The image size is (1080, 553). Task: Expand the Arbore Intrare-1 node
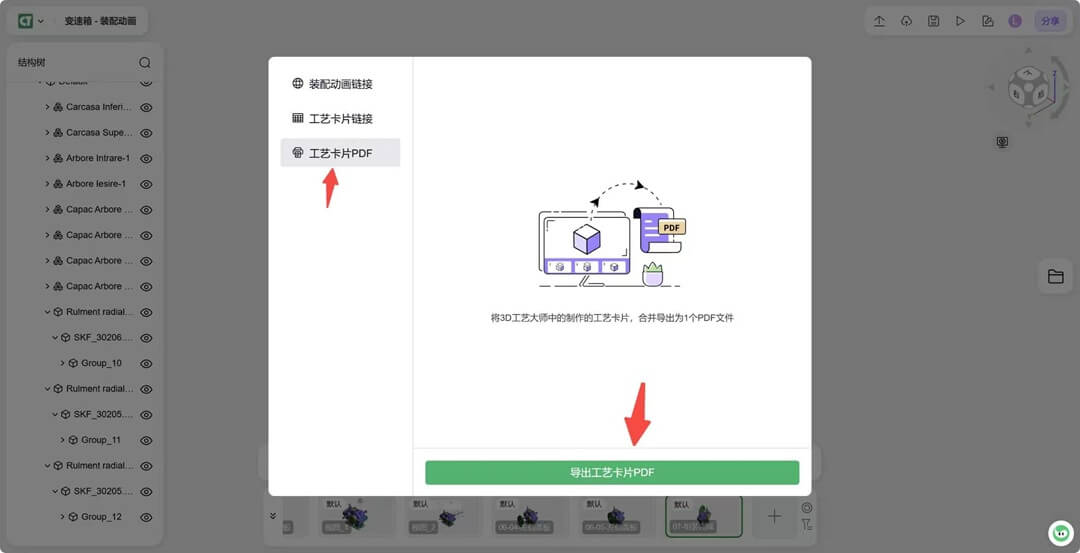click(48, 158)
